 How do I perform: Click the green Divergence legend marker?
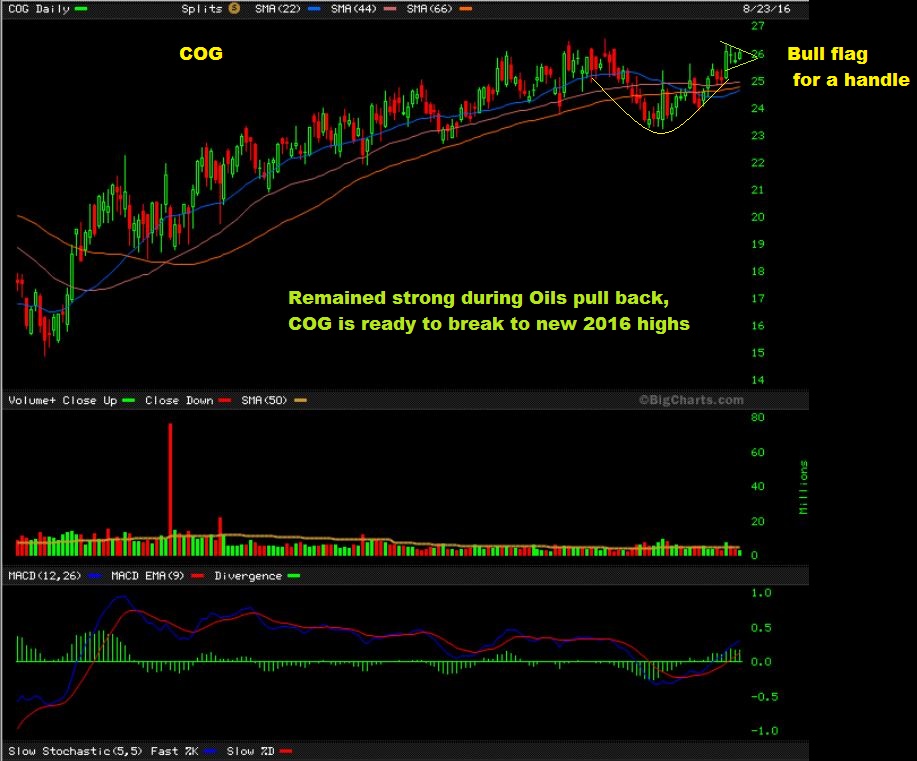click(291, 576)
